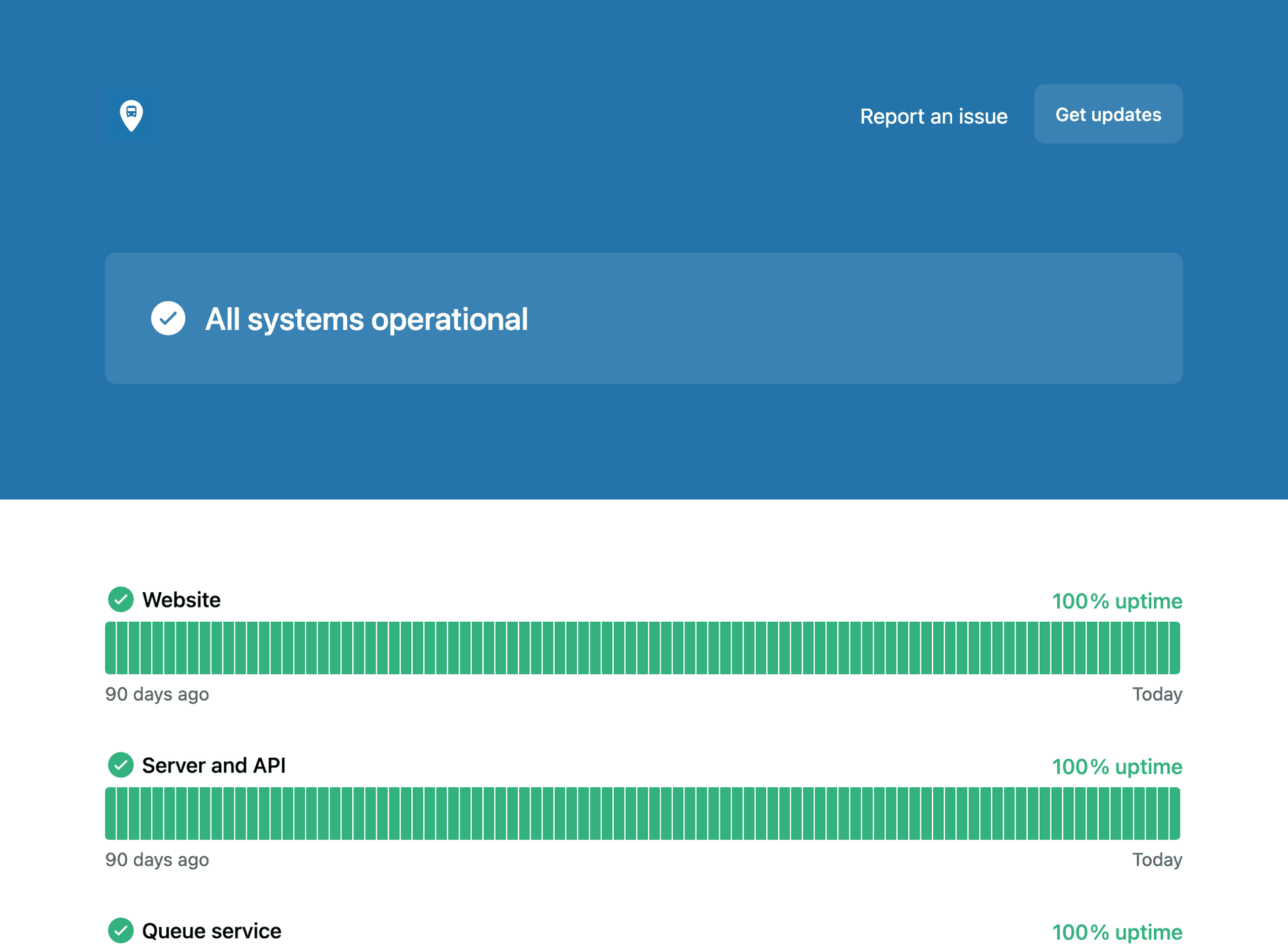Click Server and API's 100% uptime label
This screenshot has width=1288, height=949.
point(1116,767)
